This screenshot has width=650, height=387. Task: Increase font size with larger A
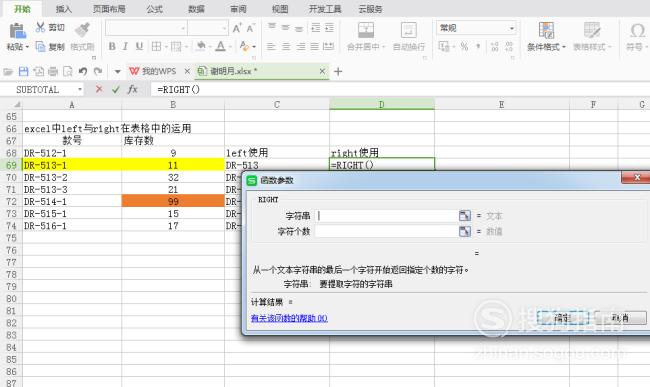pyautogui.click(x=237, y=28)
